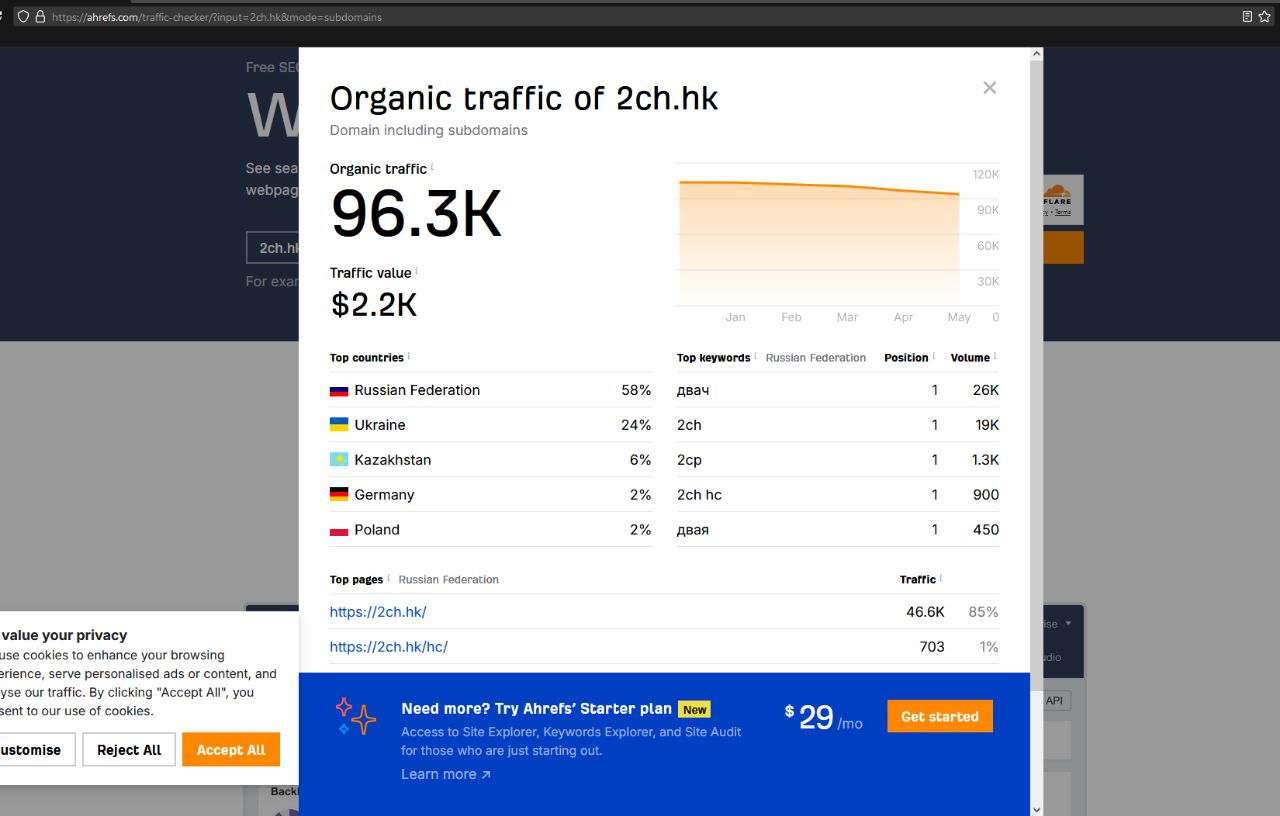Click the Organic traffic info icon

(x=432, y=168)
